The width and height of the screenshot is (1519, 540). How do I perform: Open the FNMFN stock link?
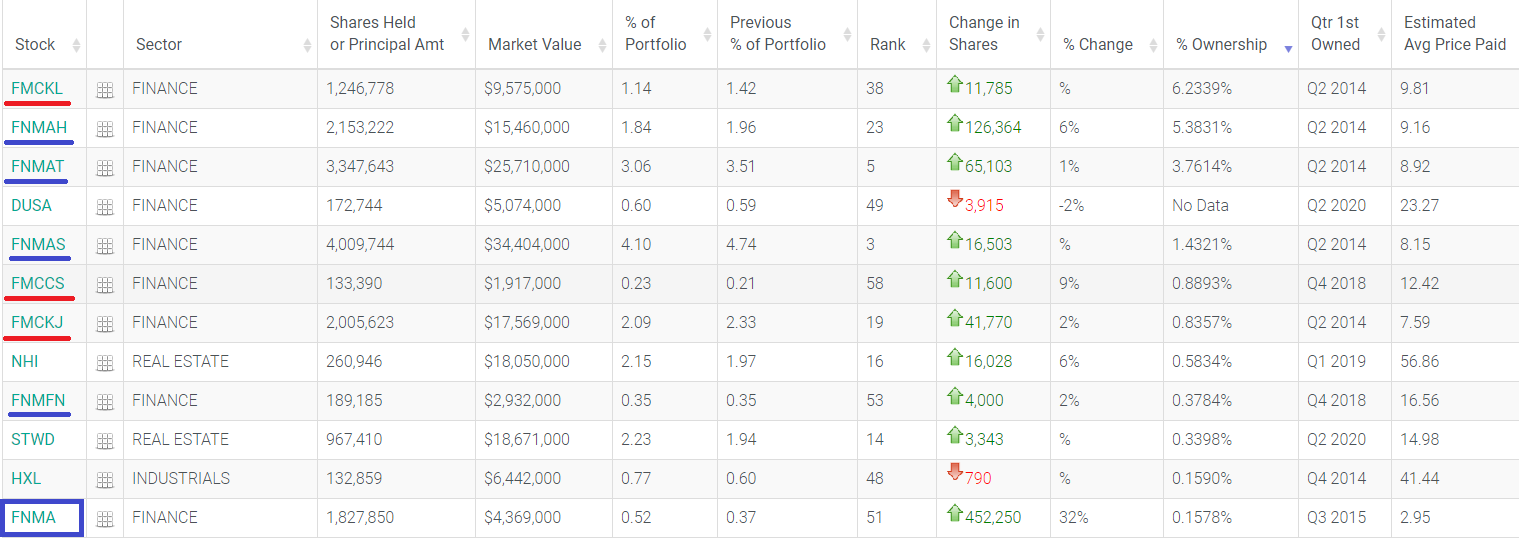tap(38, 400)
